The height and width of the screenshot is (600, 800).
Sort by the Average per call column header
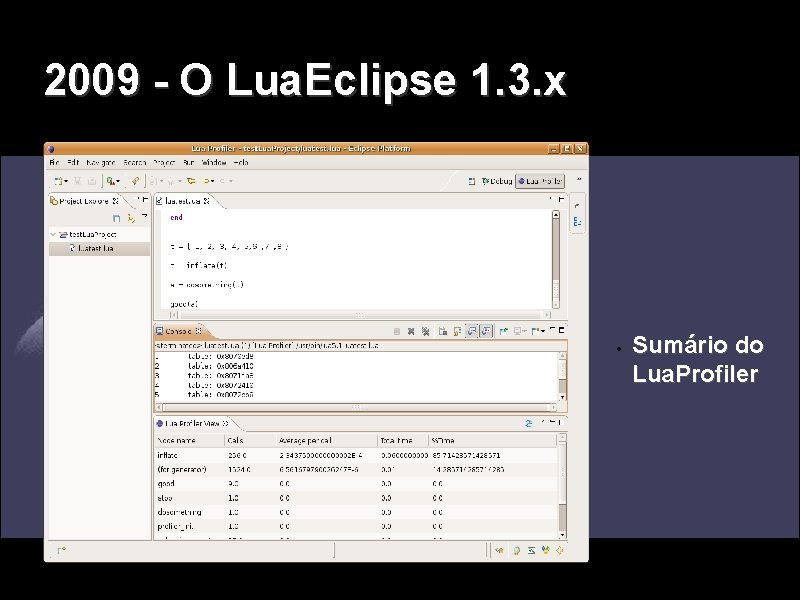(x=327, y=440)
